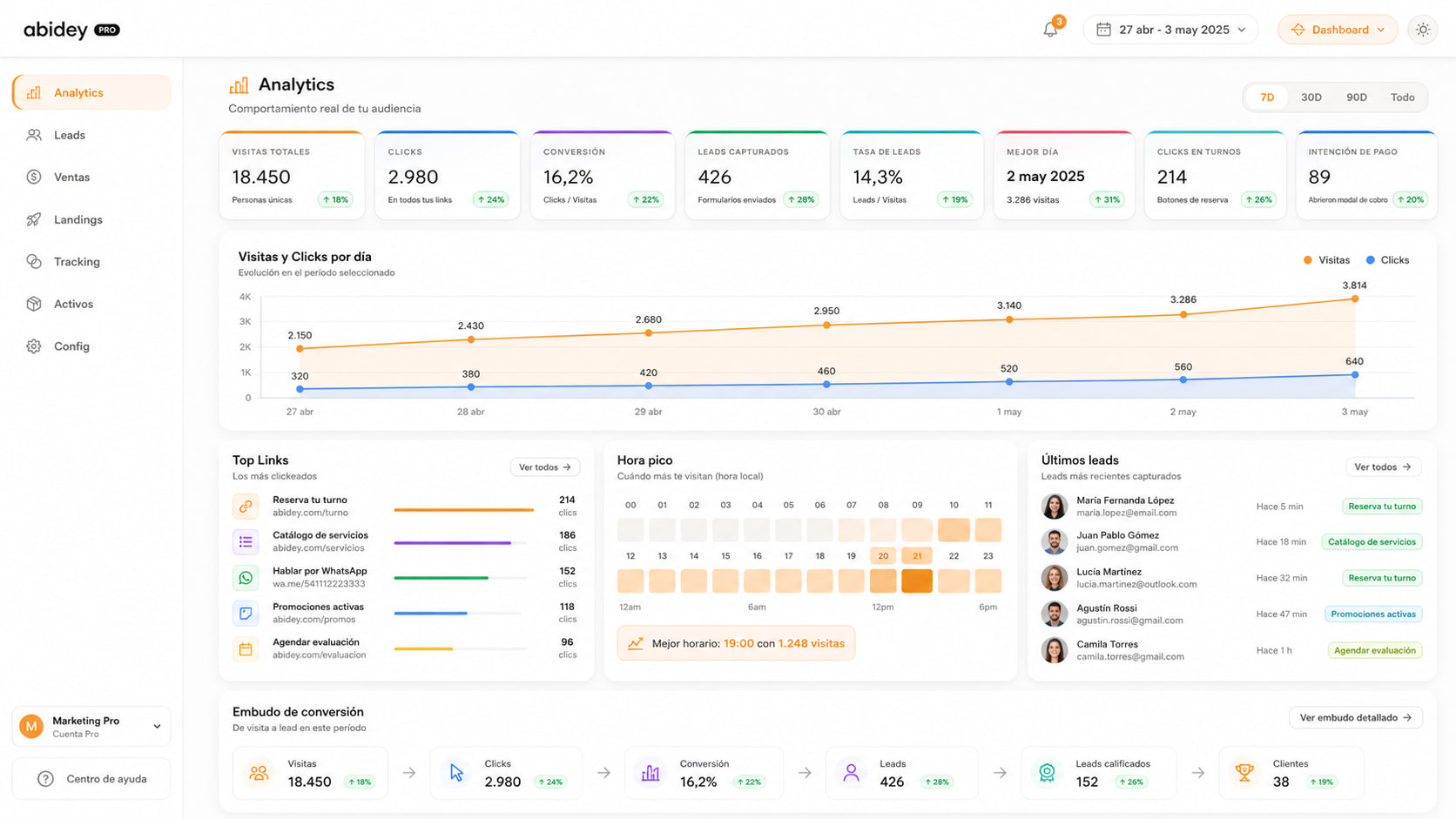
Task: Click the funnel Visitas people icon
Action: pyautogui.click(x=259, y=773)
